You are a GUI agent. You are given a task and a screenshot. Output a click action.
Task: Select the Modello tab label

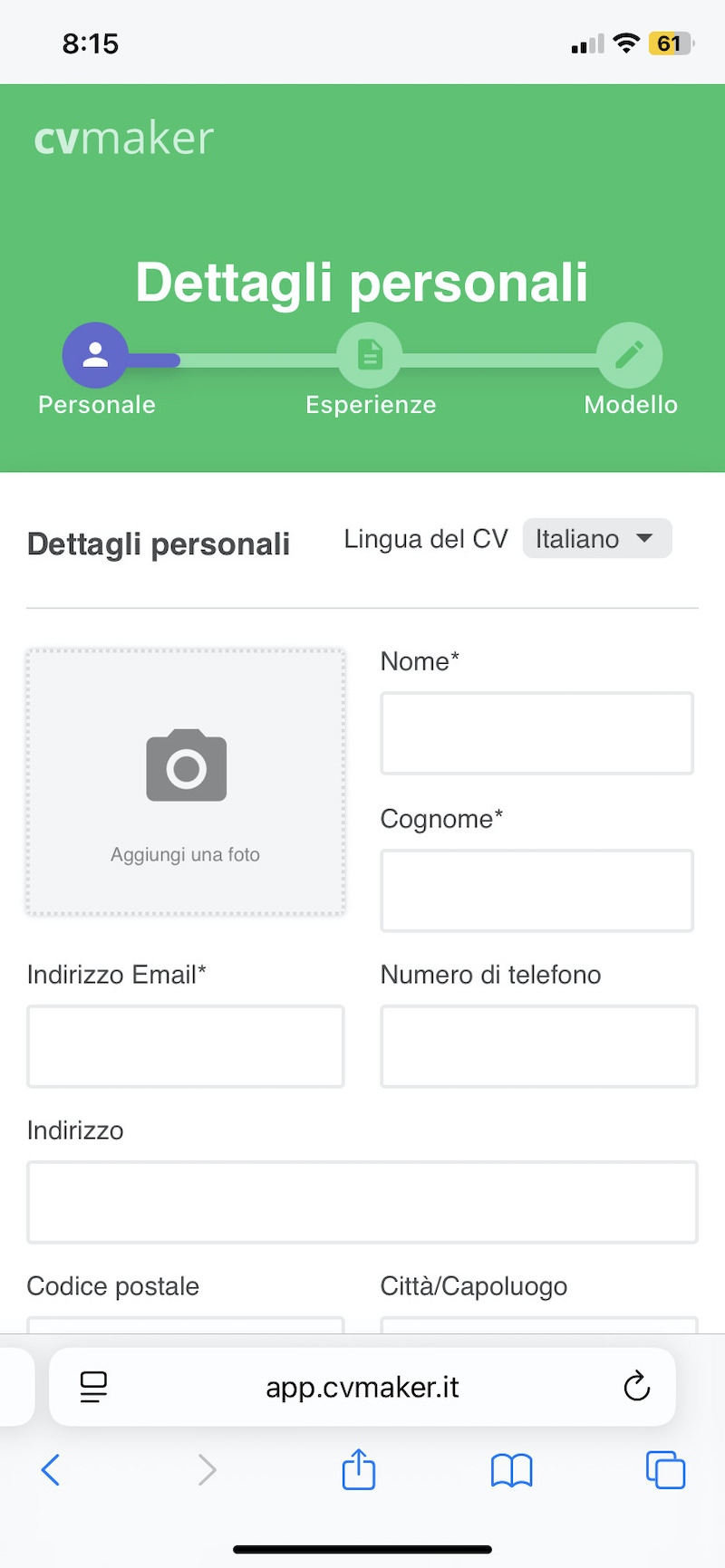(x=630, y=404)
